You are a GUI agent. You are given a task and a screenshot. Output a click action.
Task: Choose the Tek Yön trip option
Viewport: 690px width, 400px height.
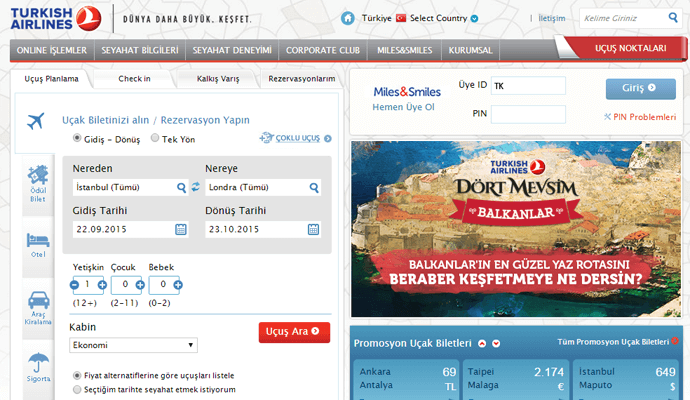[154, 139]
